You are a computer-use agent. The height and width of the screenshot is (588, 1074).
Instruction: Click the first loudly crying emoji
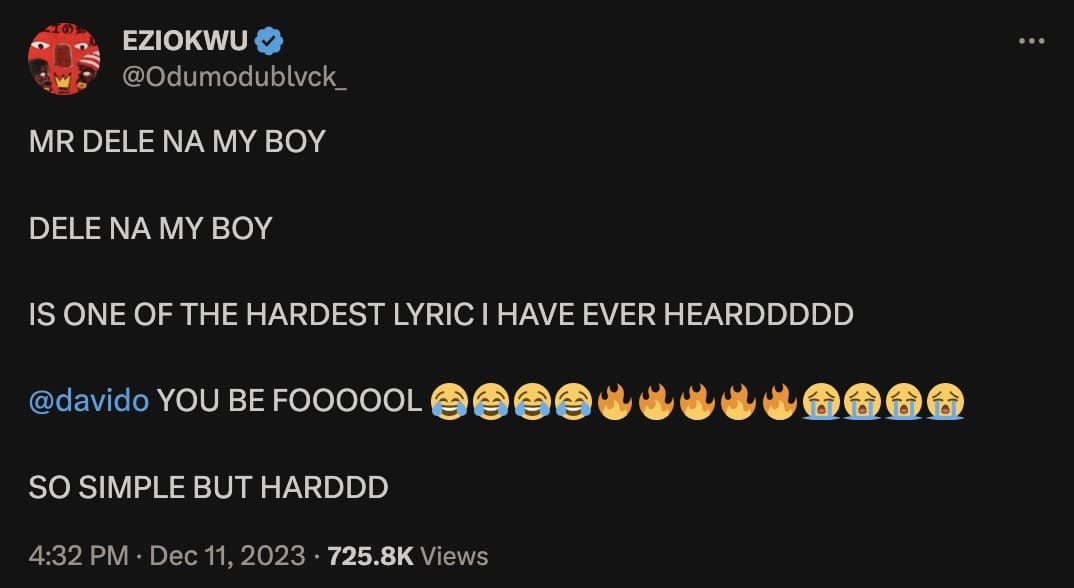821,401
